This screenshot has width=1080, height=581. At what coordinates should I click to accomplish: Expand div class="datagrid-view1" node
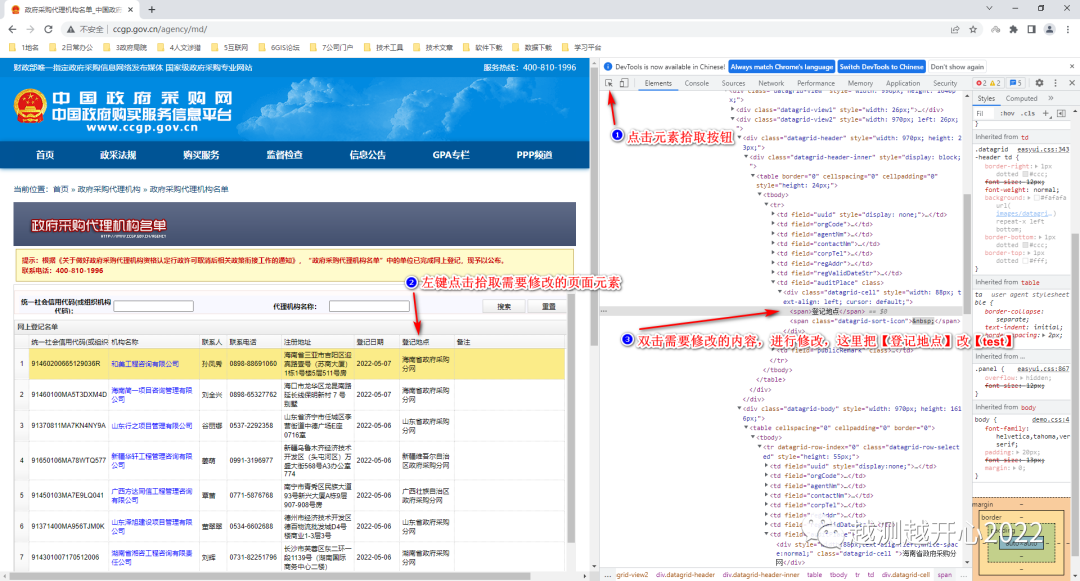coord(732,109)
